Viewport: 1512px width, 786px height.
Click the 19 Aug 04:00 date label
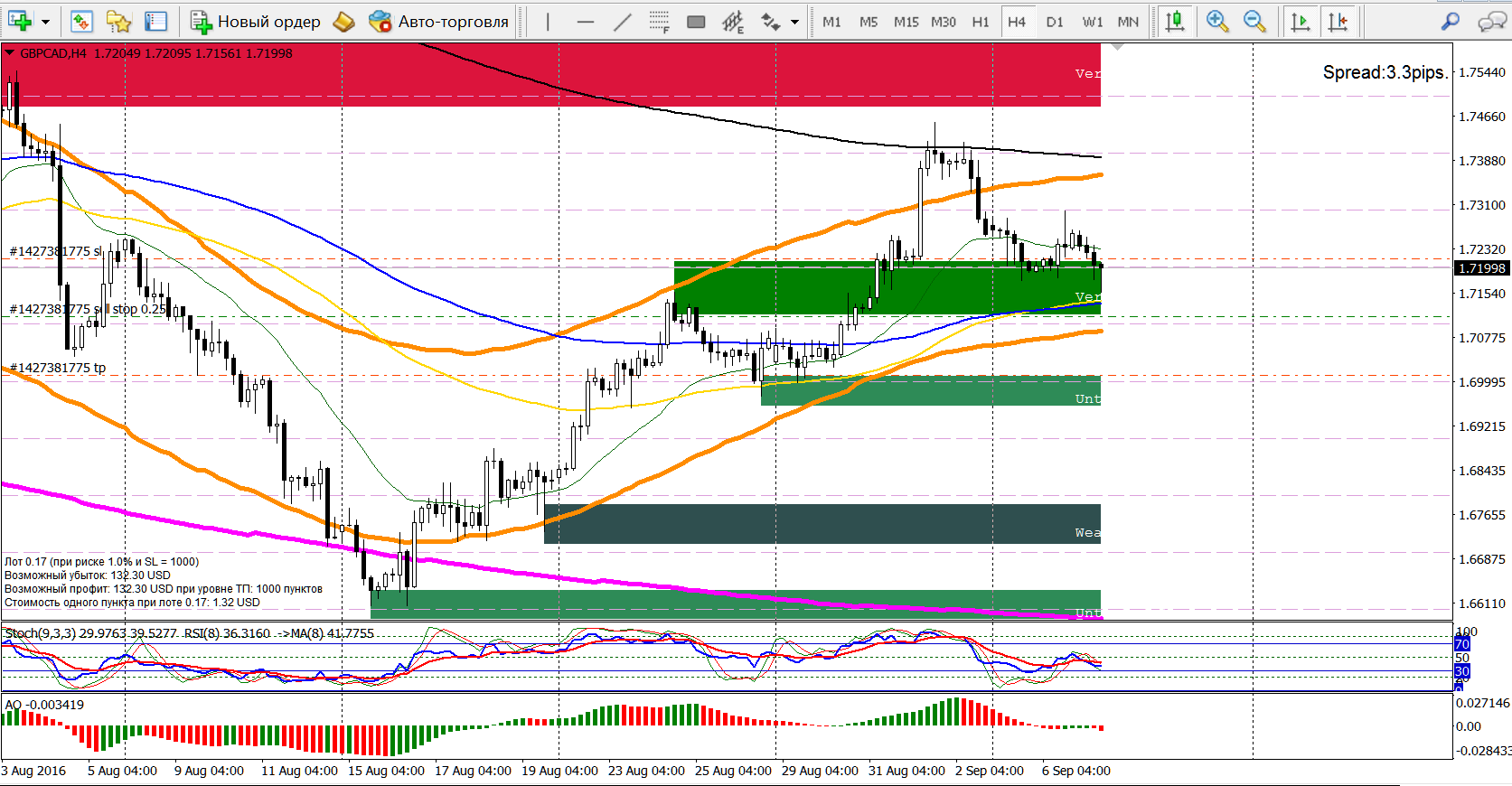click(559, 771)
